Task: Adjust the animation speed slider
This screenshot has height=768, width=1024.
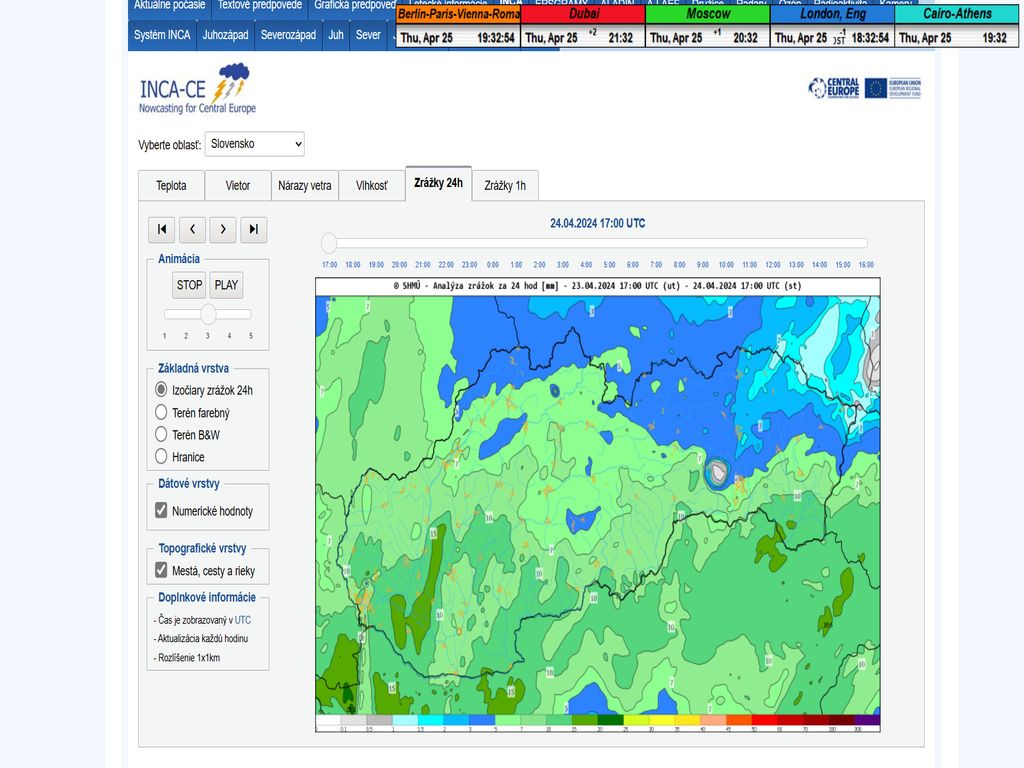Action: click(208, 314)
